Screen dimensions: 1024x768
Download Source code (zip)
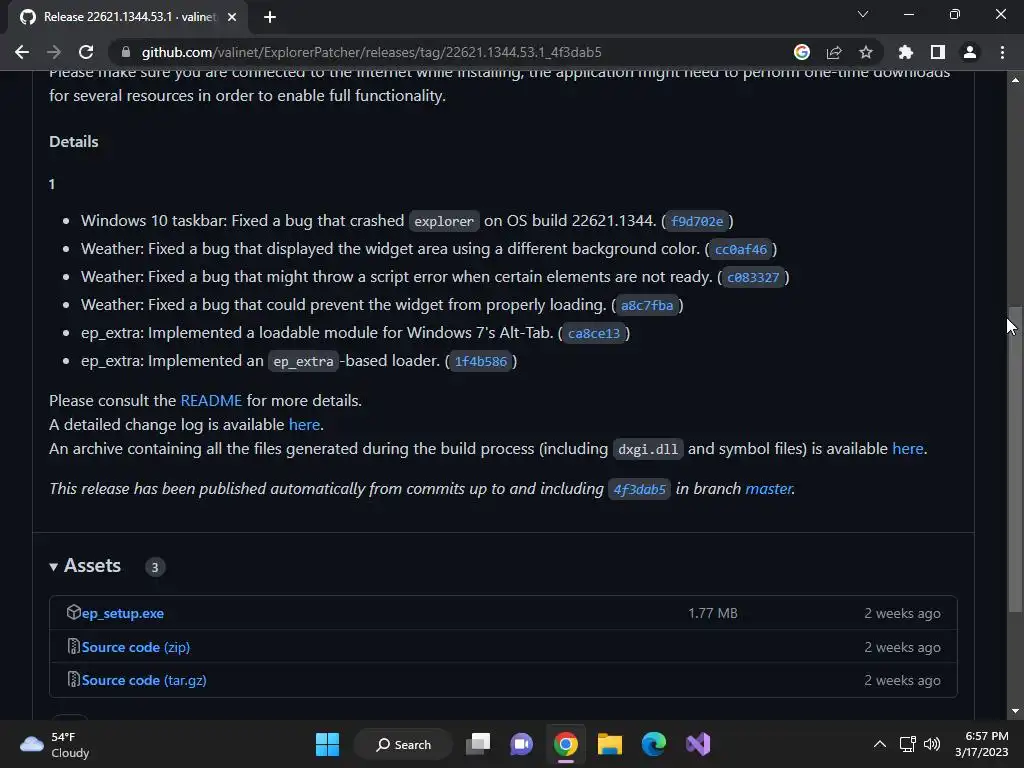coord(136,647)
